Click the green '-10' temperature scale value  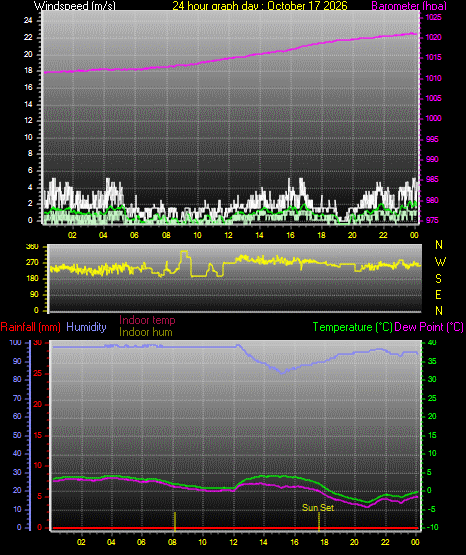[432, 527]
